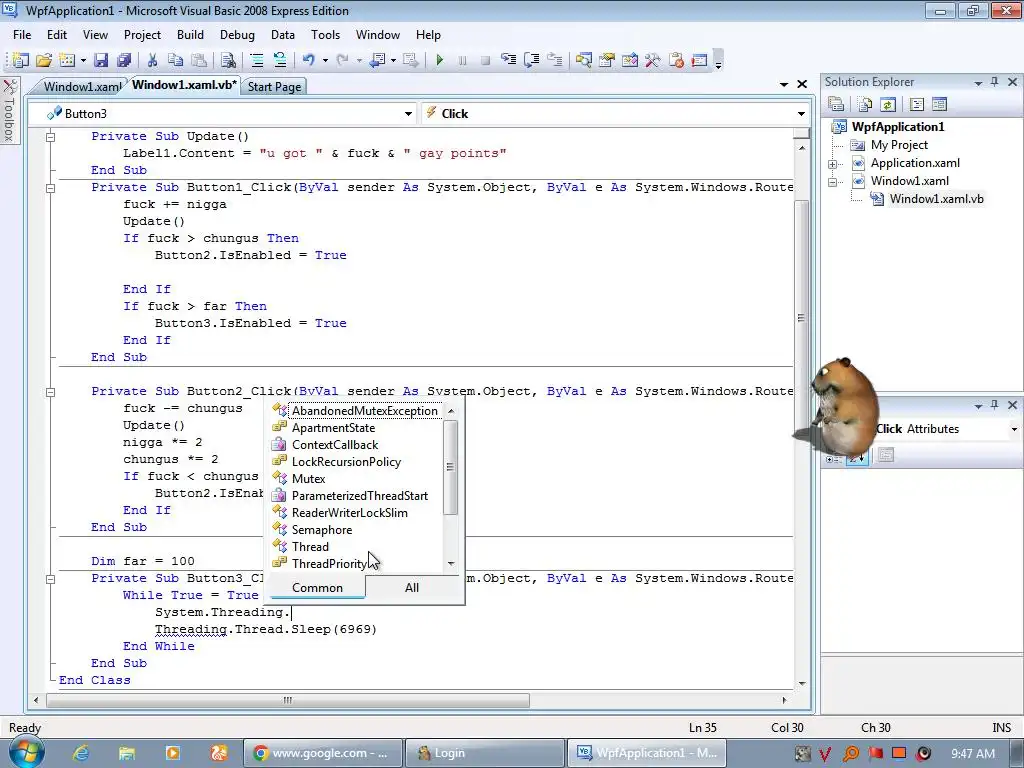Click the Add New Item toolbar icon
Viewport: 1024px width, 768px height.
[67, 60]
